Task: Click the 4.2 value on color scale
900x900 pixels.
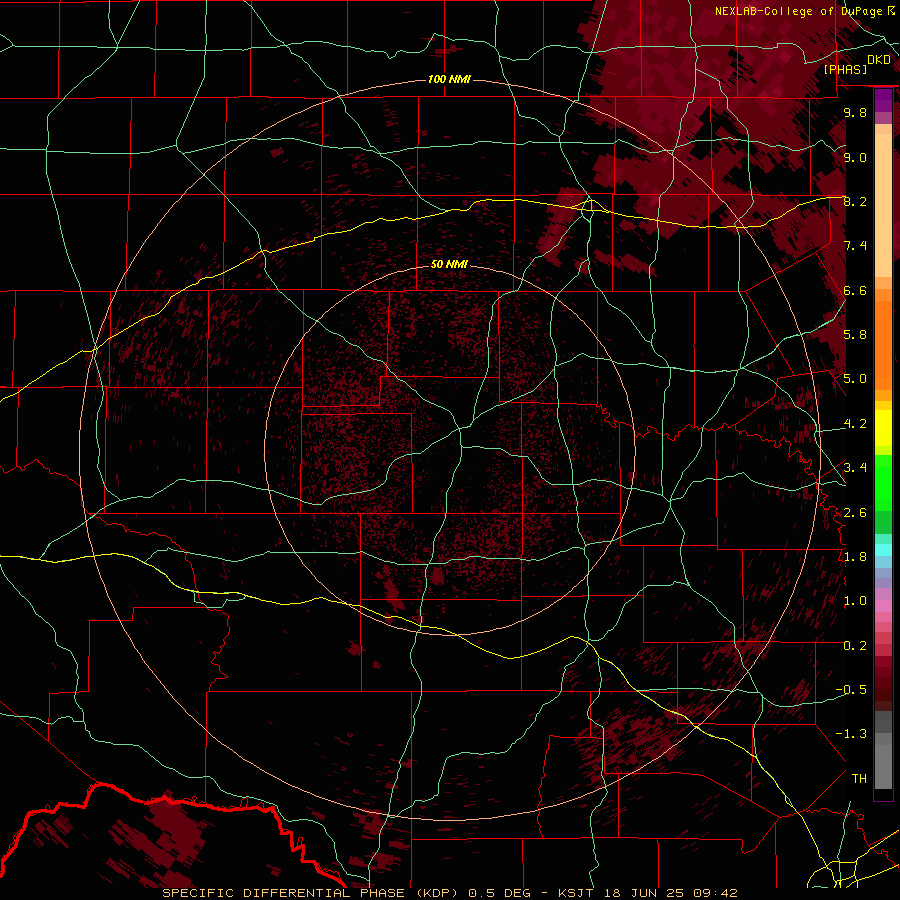Action: [x=855, y=424]
